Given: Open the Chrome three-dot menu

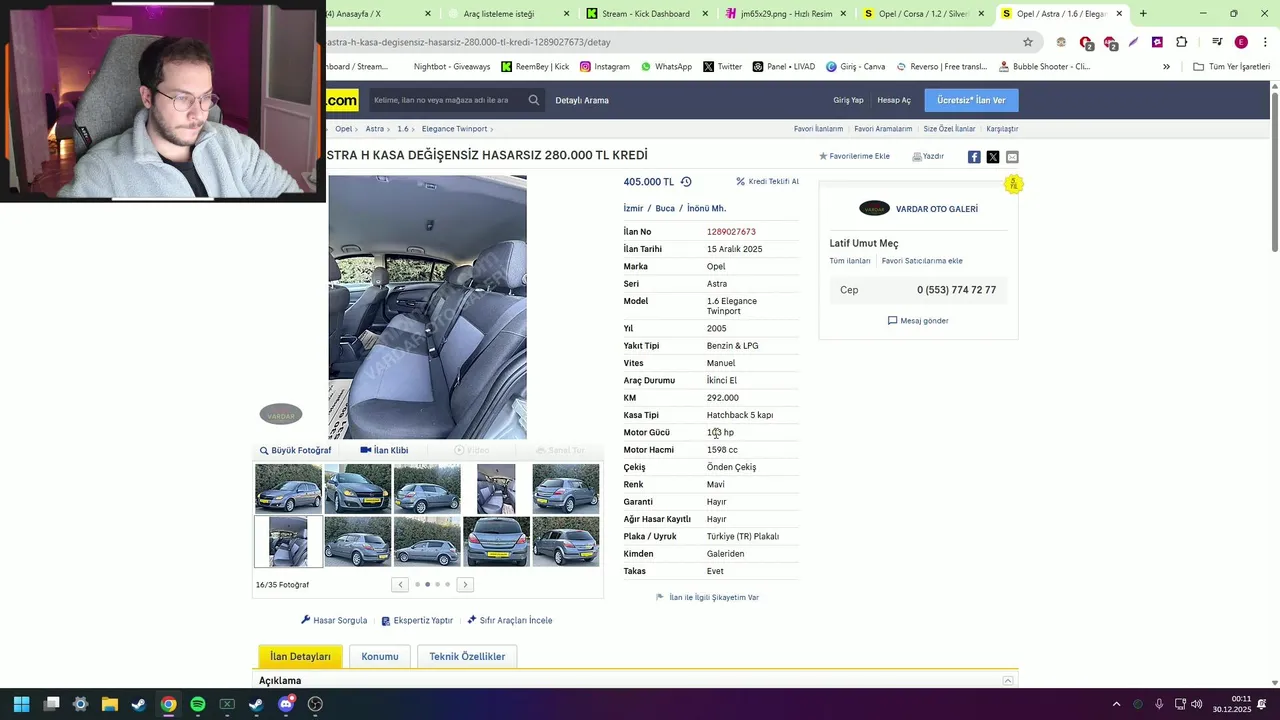Looking at the screenshot, I should coord(1265,42).
